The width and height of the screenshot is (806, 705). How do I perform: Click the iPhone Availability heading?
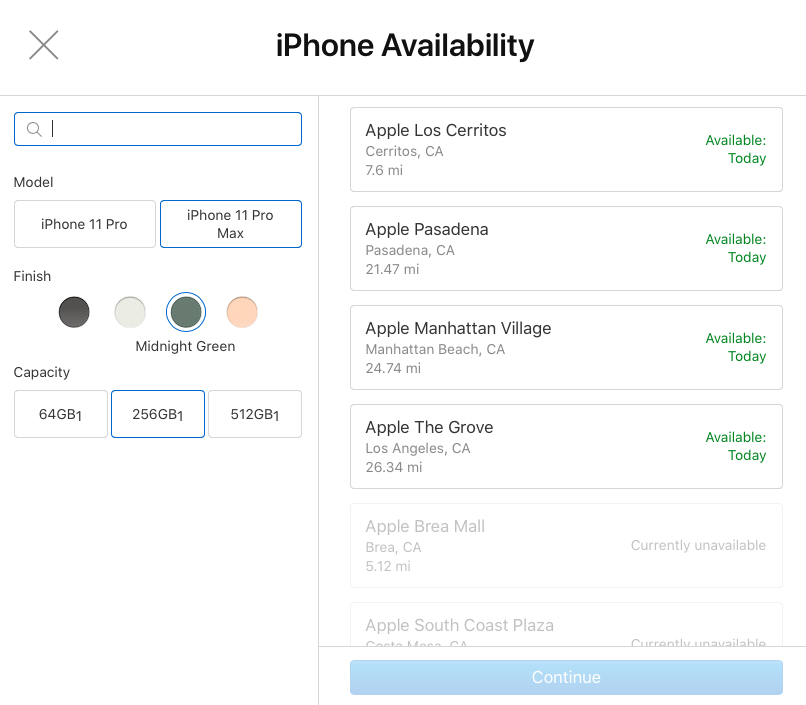(405, 45)
